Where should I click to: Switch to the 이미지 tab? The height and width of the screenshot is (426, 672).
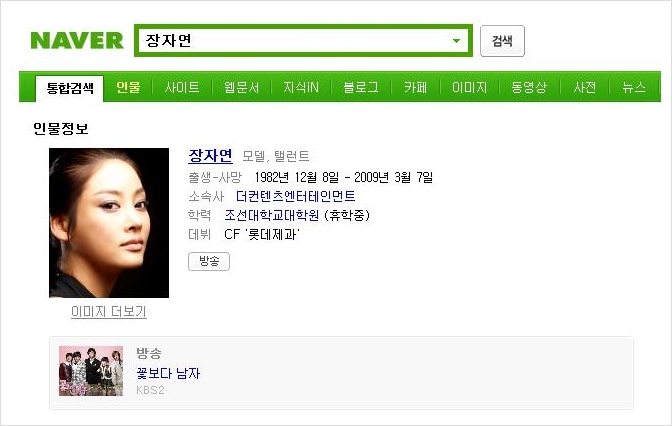(x=470, y=87)
